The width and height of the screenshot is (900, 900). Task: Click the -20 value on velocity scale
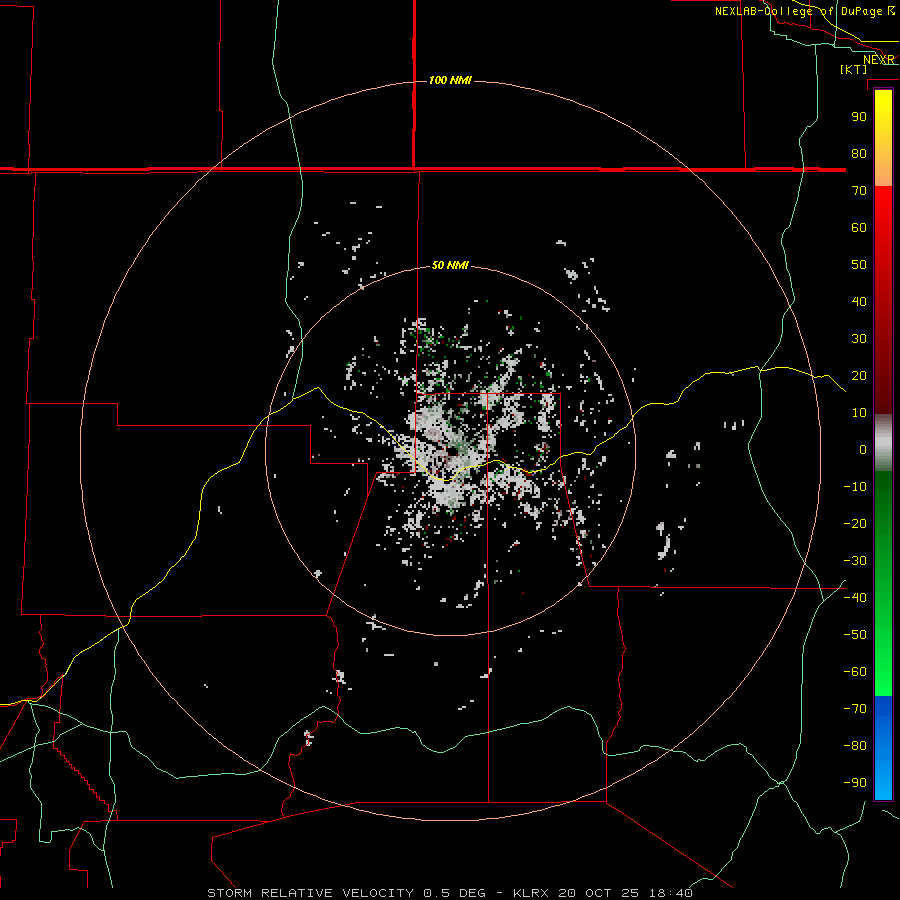tap(855, 523)
